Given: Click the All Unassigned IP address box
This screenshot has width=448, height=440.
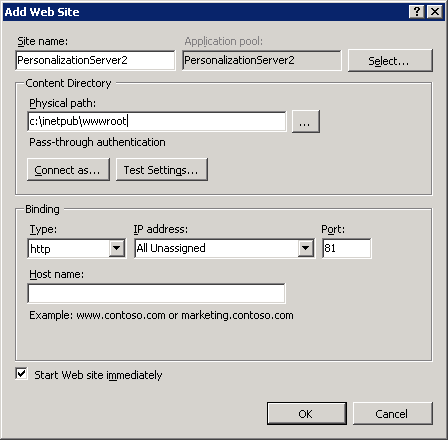Looking at the screenshot, I should pyautogui.click(x=225, y=248).
